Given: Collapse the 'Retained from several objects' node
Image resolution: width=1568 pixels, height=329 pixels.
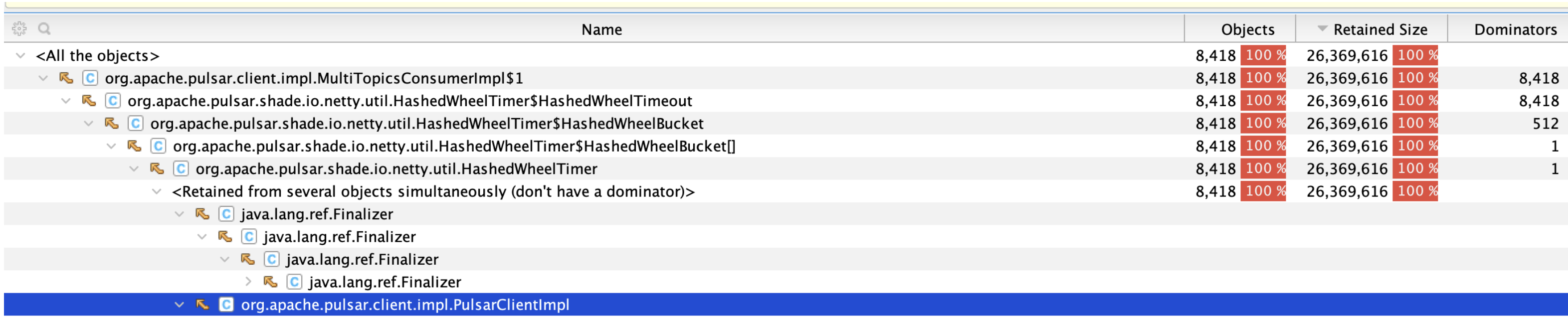Looking at the screenshot, I should point(157,191).
